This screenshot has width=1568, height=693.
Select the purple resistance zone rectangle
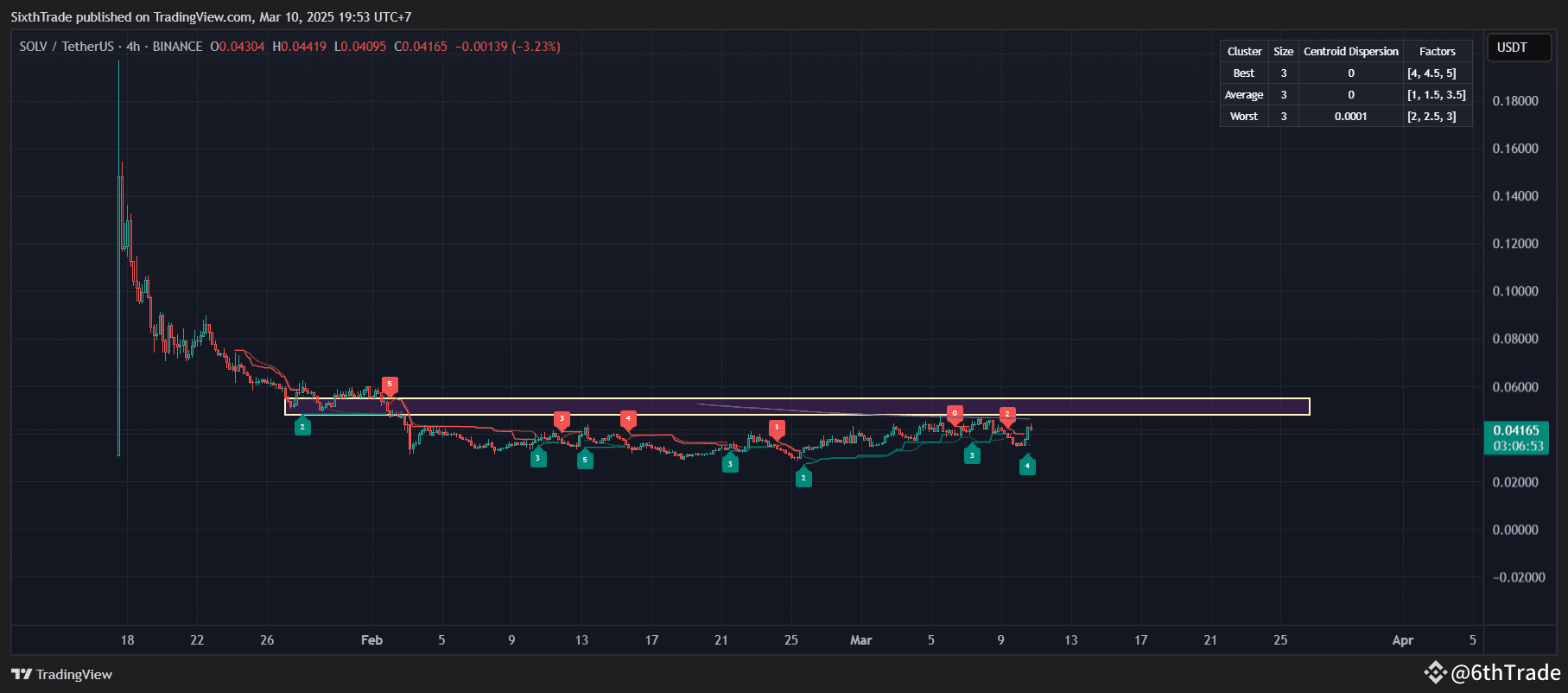click(x=797, y=406)
